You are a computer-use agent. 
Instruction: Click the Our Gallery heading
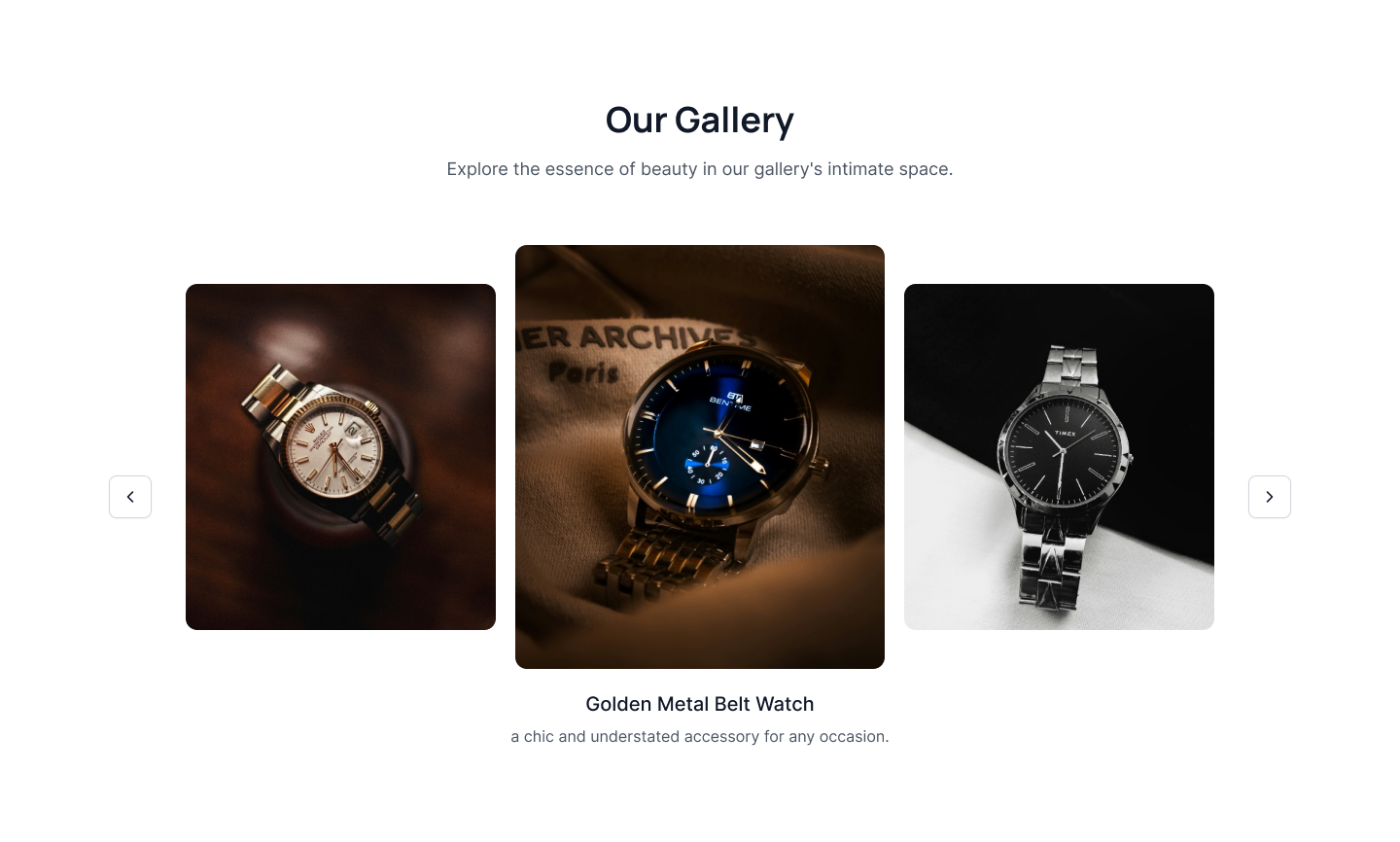700,120
